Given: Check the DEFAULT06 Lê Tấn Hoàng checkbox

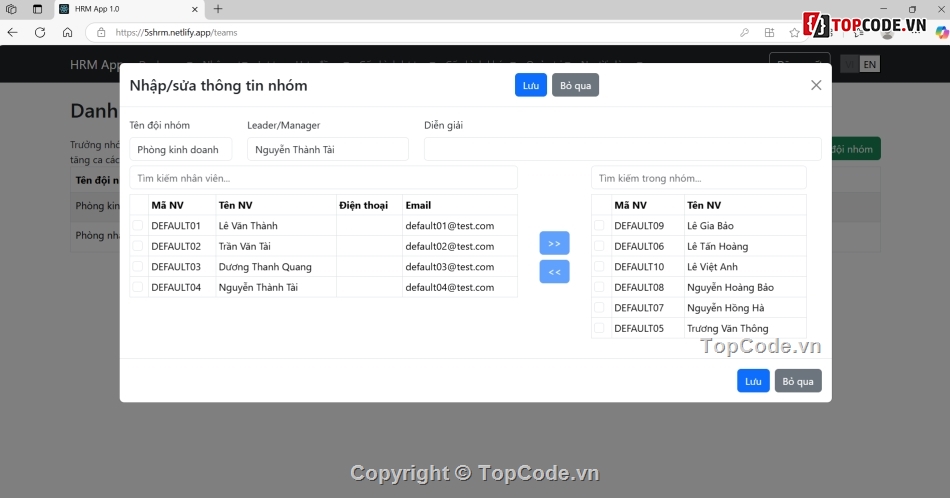Looking at the screenshot, I should 599,246.
